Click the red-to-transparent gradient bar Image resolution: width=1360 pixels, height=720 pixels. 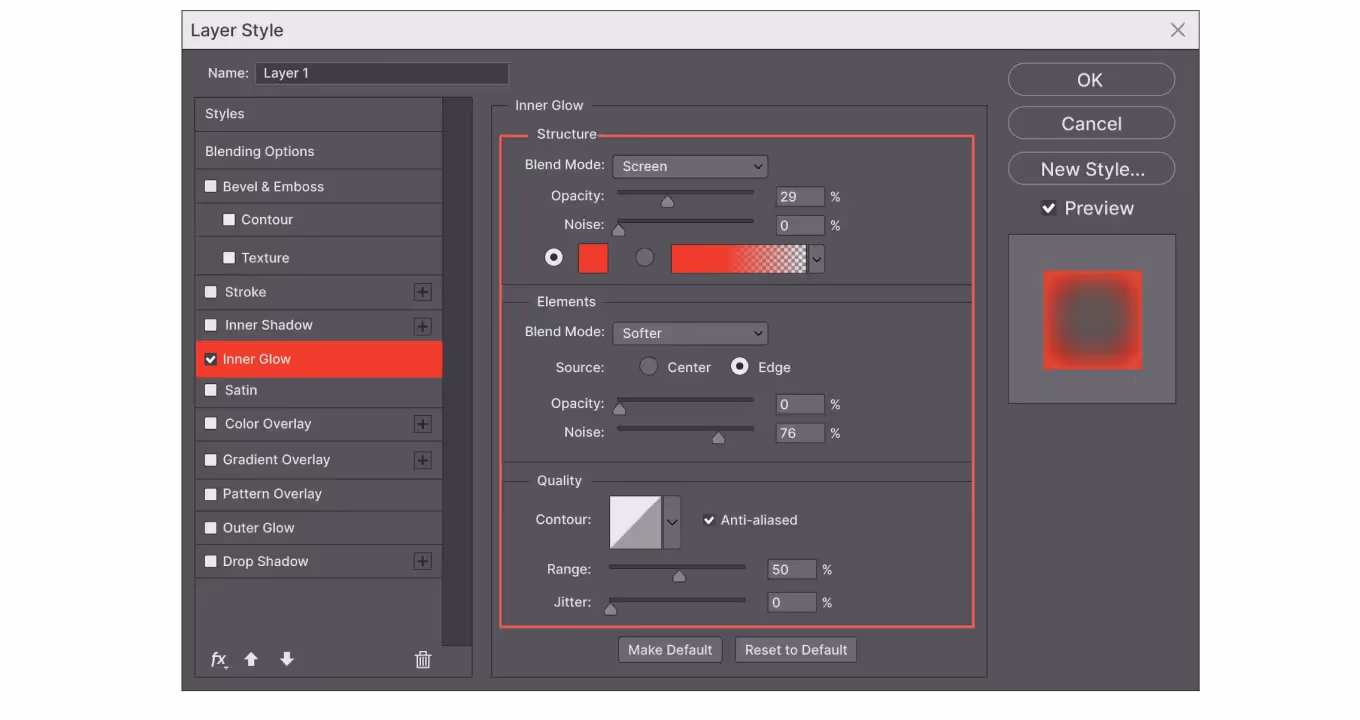click(x=739, y=259)
